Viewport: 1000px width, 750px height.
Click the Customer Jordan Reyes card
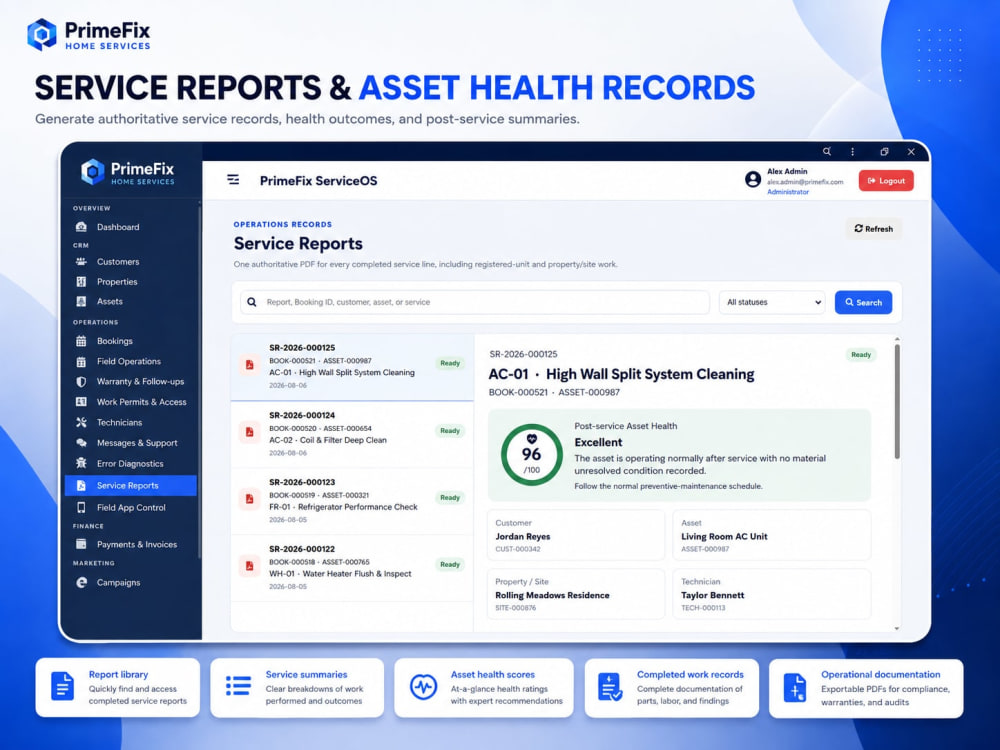[576, 535]
